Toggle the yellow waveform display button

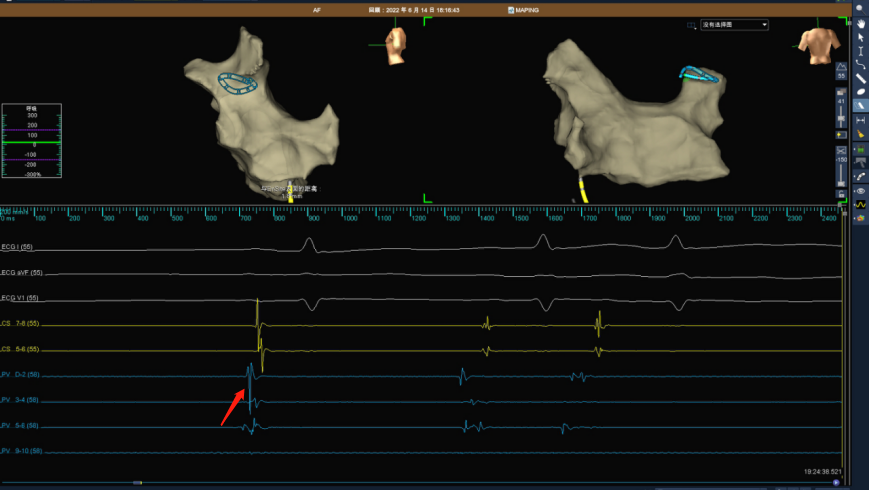(x=860, y=203)
